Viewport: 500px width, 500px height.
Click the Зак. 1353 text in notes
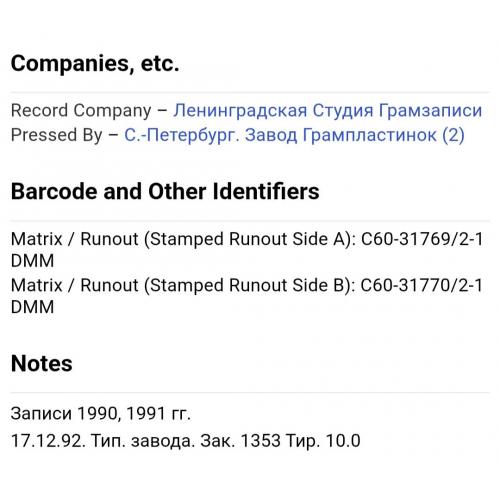tap(240, 441)
